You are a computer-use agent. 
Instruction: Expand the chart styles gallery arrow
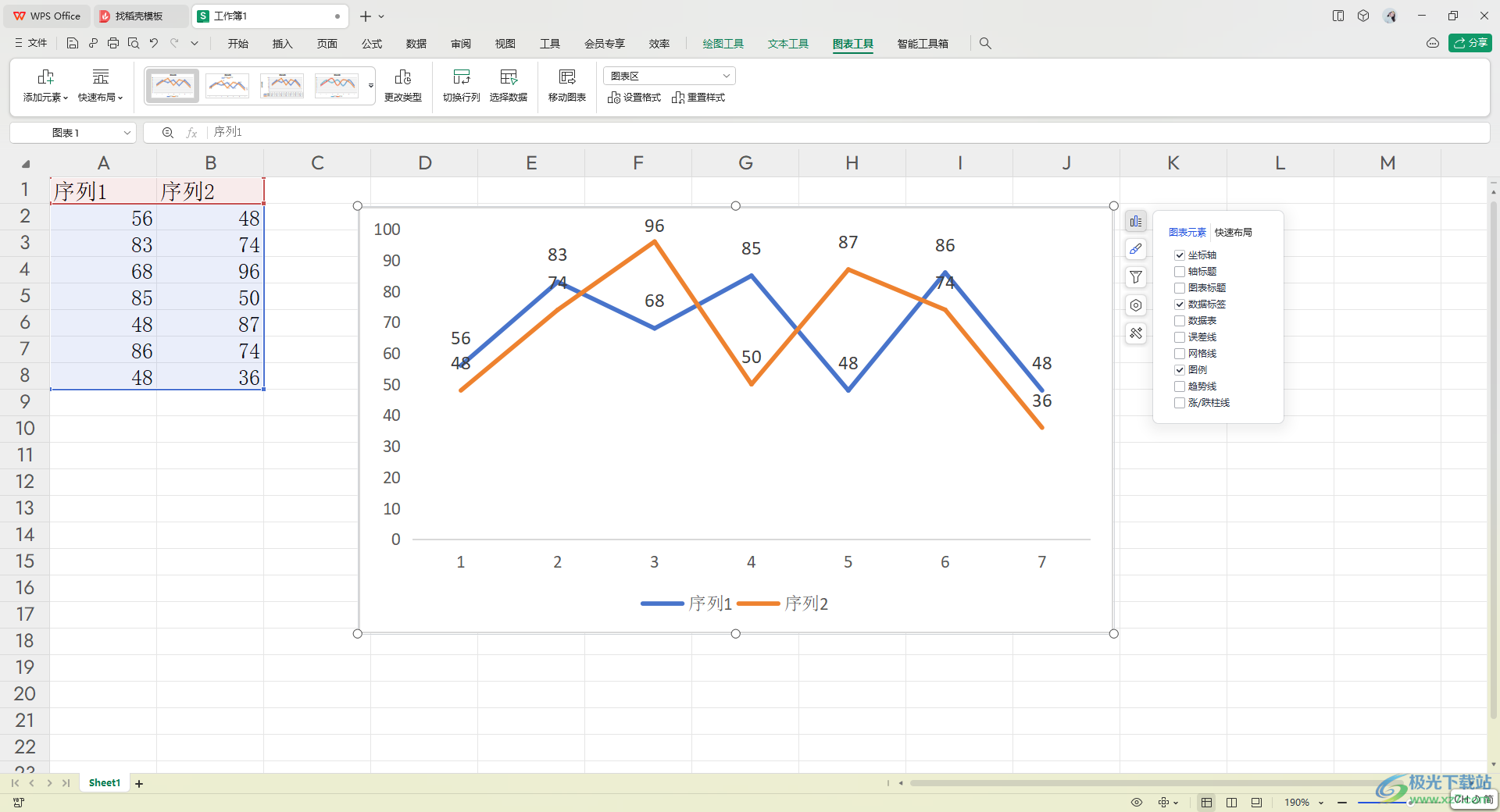pos(371,86)
